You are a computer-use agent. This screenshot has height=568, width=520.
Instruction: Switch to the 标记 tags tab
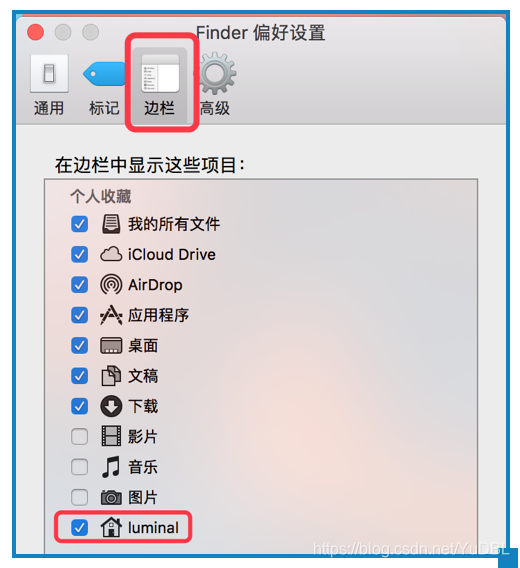104,85
